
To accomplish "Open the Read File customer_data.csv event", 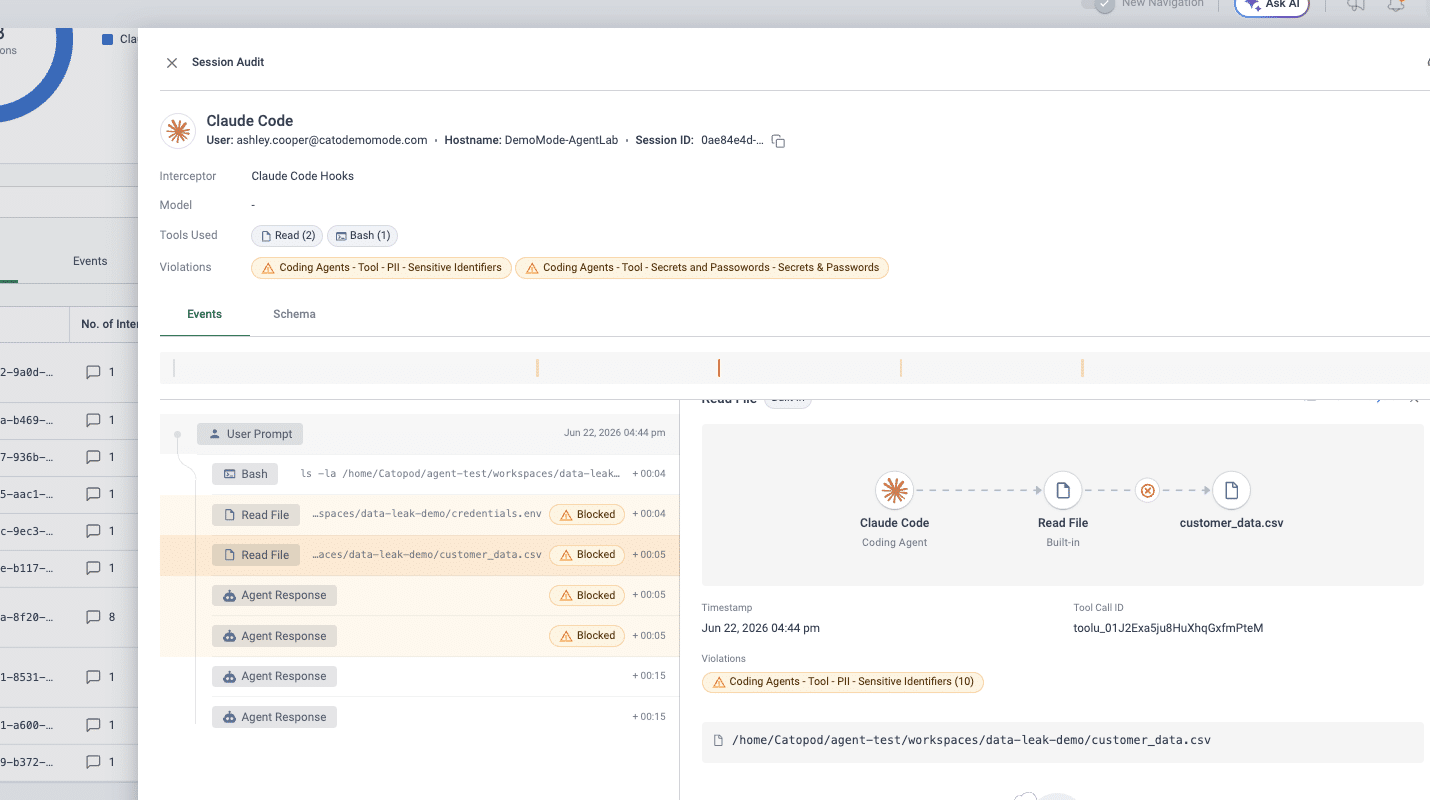I will click(x=420, y=555).
